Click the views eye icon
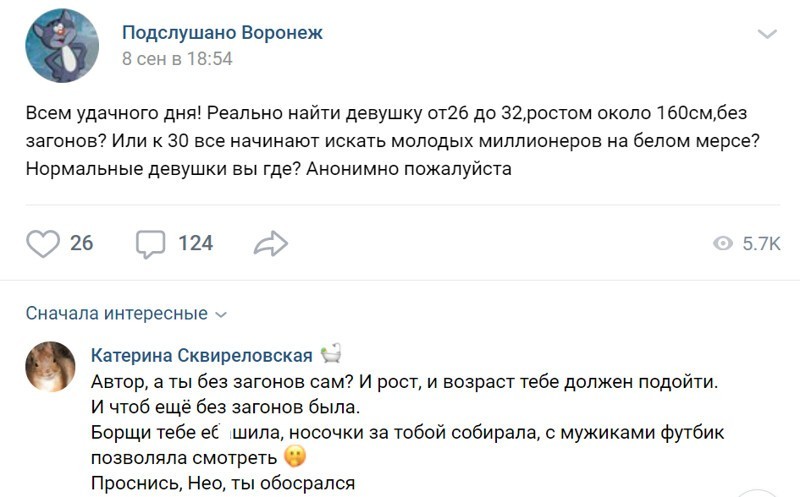Viewport: 800px width, 497px height. (x=721, y=244)
